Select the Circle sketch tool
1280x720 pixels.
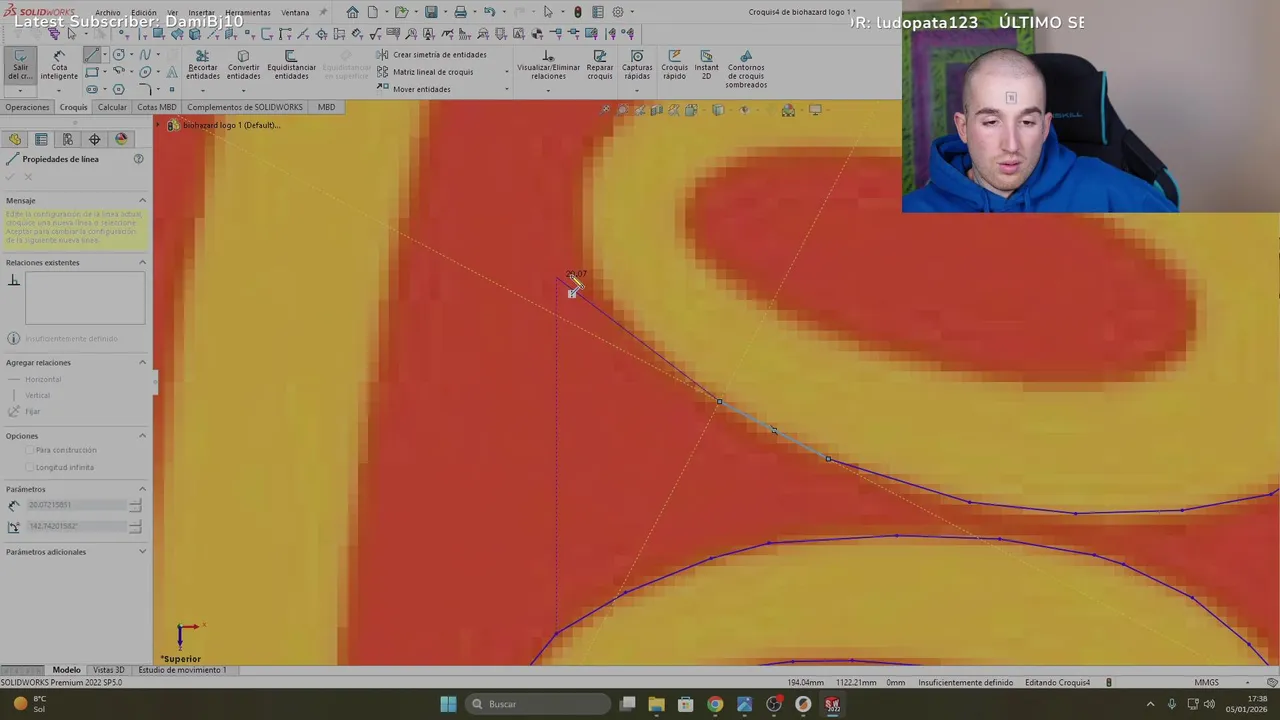tap(119, 55)
